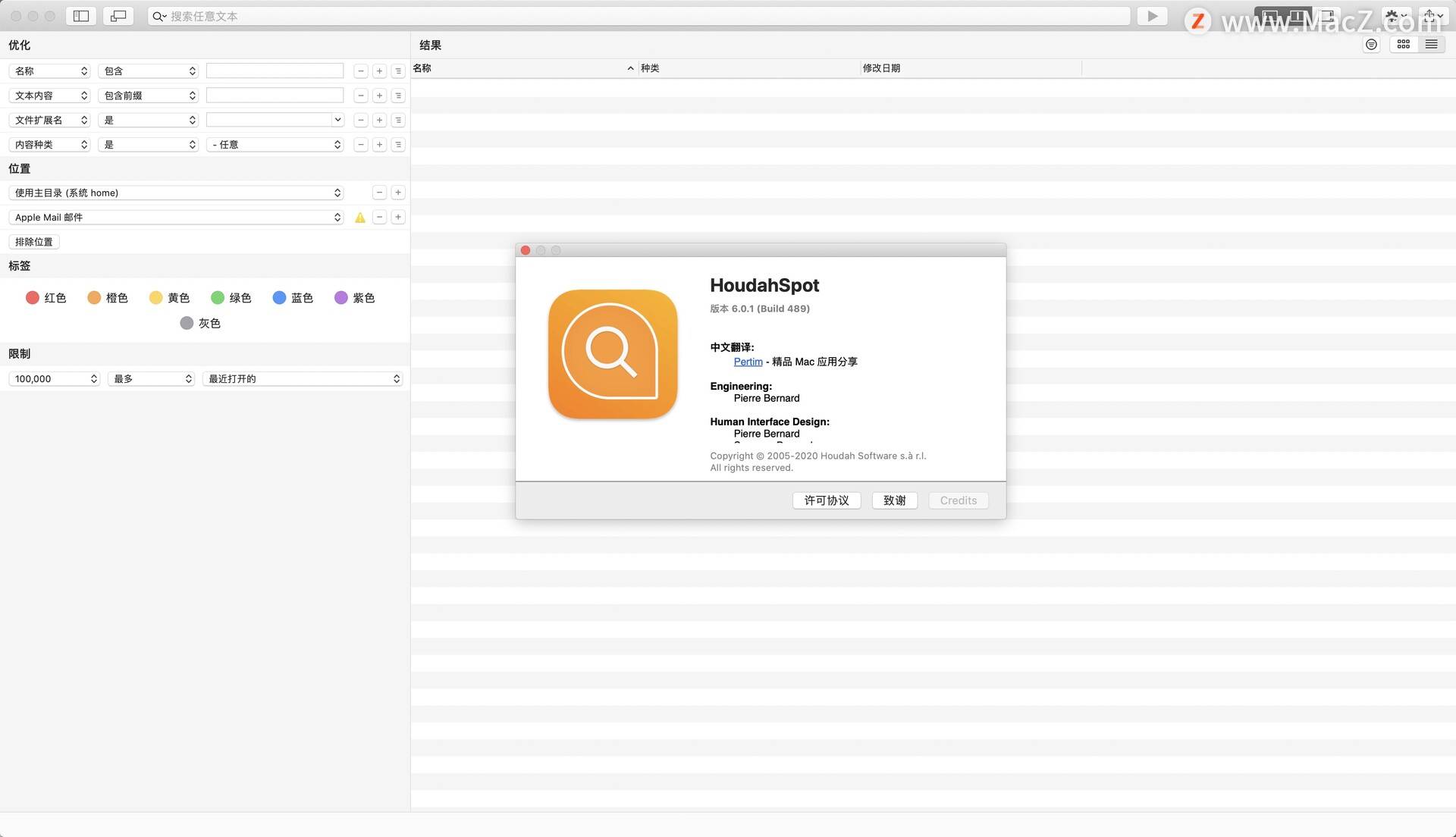The width and height of the screenshot is (1456, 837).
Task: Click the 名称 criterion text field
Action: coord(275,71)
